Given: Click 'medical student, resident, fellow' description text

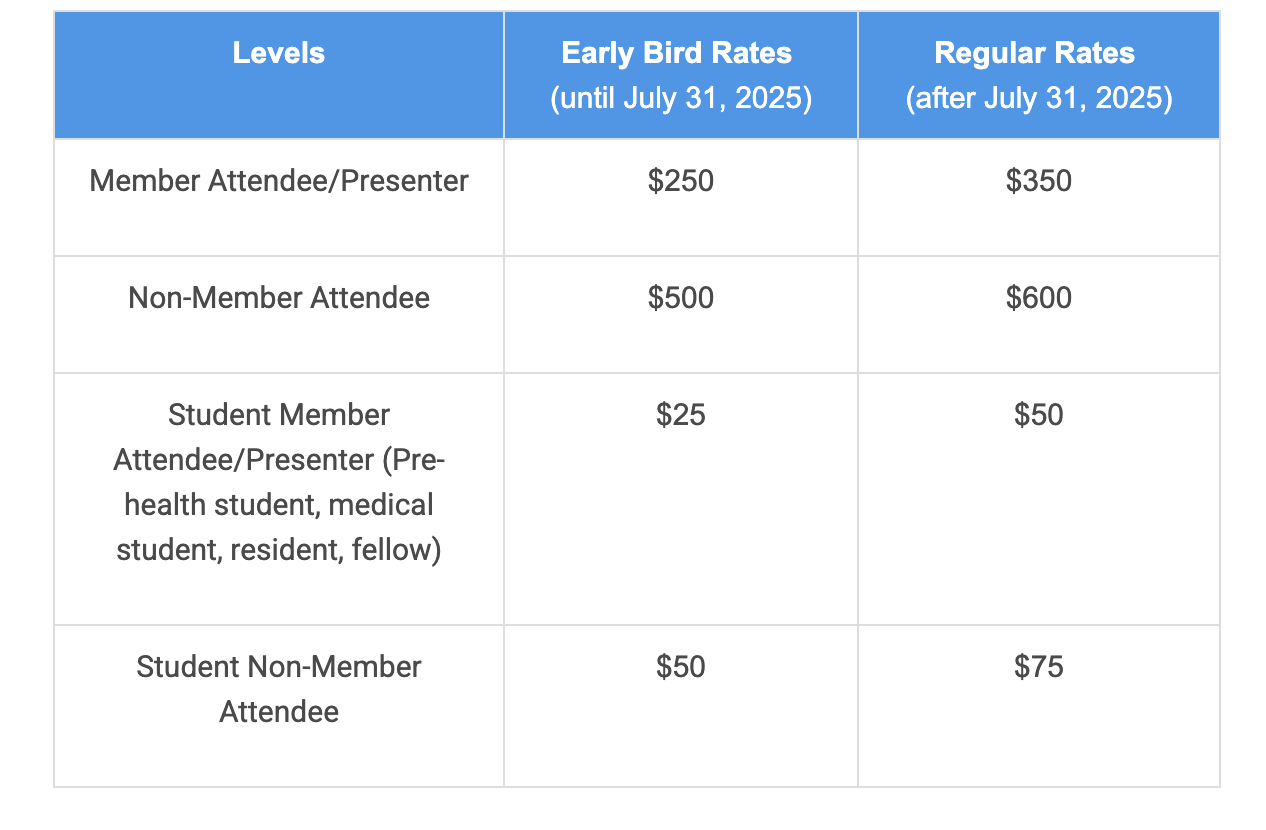Looking at the screenshot, I should (279, 528).
